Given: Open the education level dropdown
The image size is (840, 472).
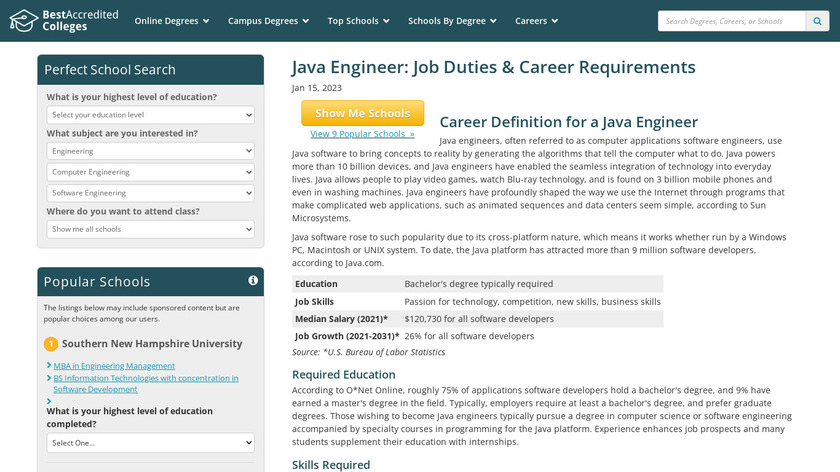Looking at the screenshot, I should coord(151,115).
